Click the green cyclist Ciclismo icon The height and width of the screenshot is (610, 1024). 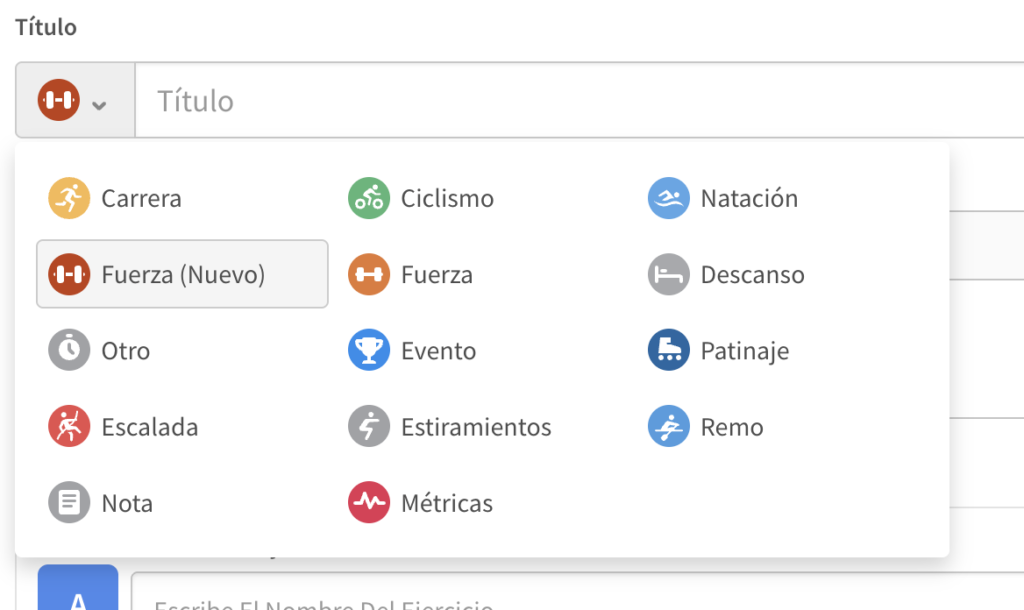pyautogui.click(x=368, y=198)
